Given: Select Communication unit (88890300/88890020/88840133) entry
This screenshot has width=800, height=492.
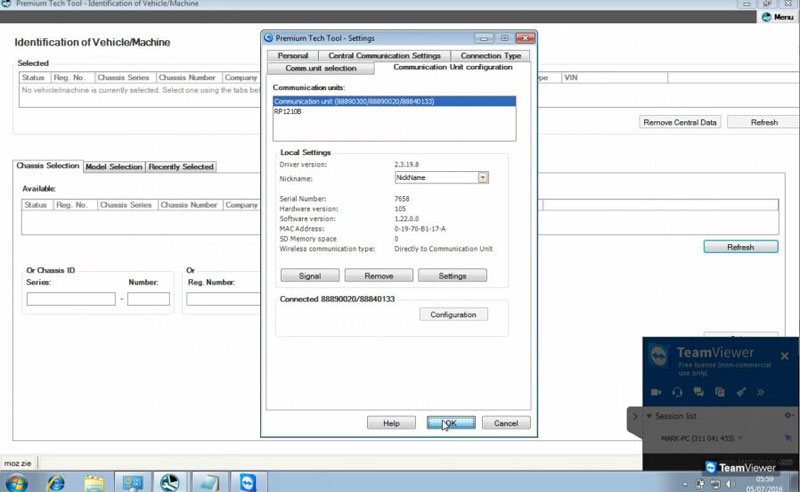Looking at the screenshot, I should pos(394,101).
